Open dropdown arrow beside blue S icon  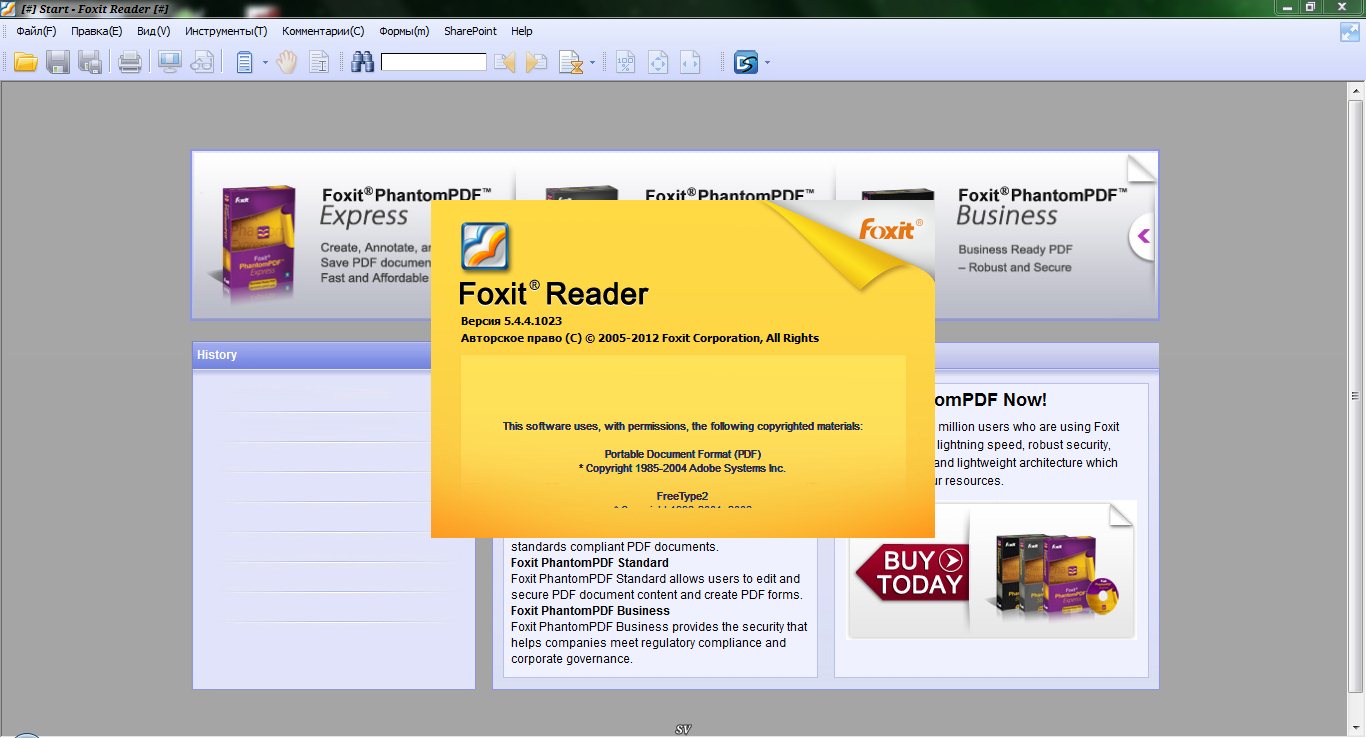[767, 63]
